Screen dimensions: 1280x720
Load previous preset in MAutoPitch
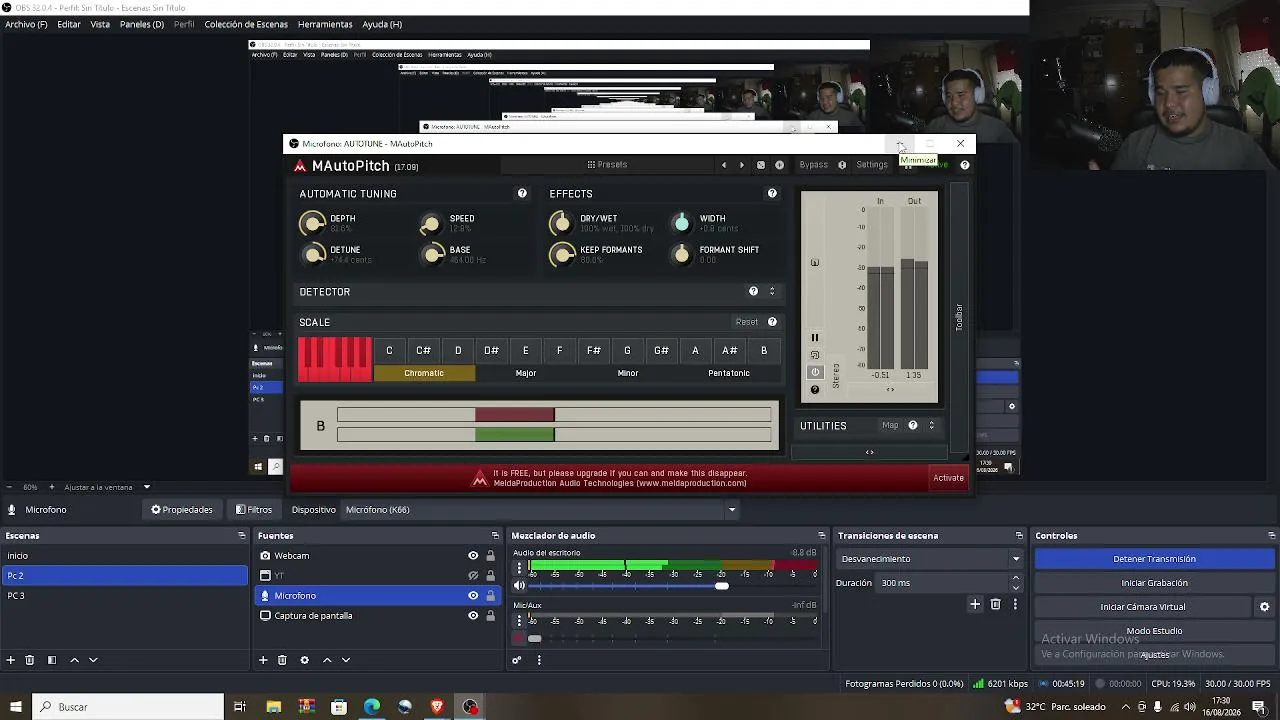pos(724,165)
